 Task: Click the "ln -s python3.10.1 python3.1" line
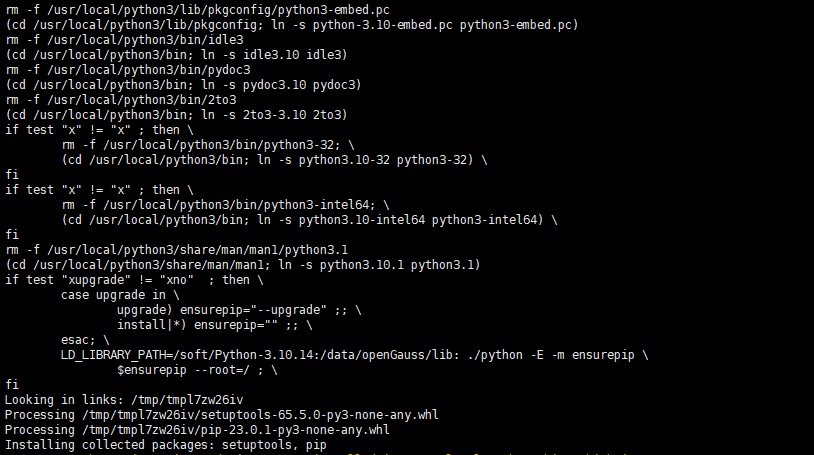[242, 264]
